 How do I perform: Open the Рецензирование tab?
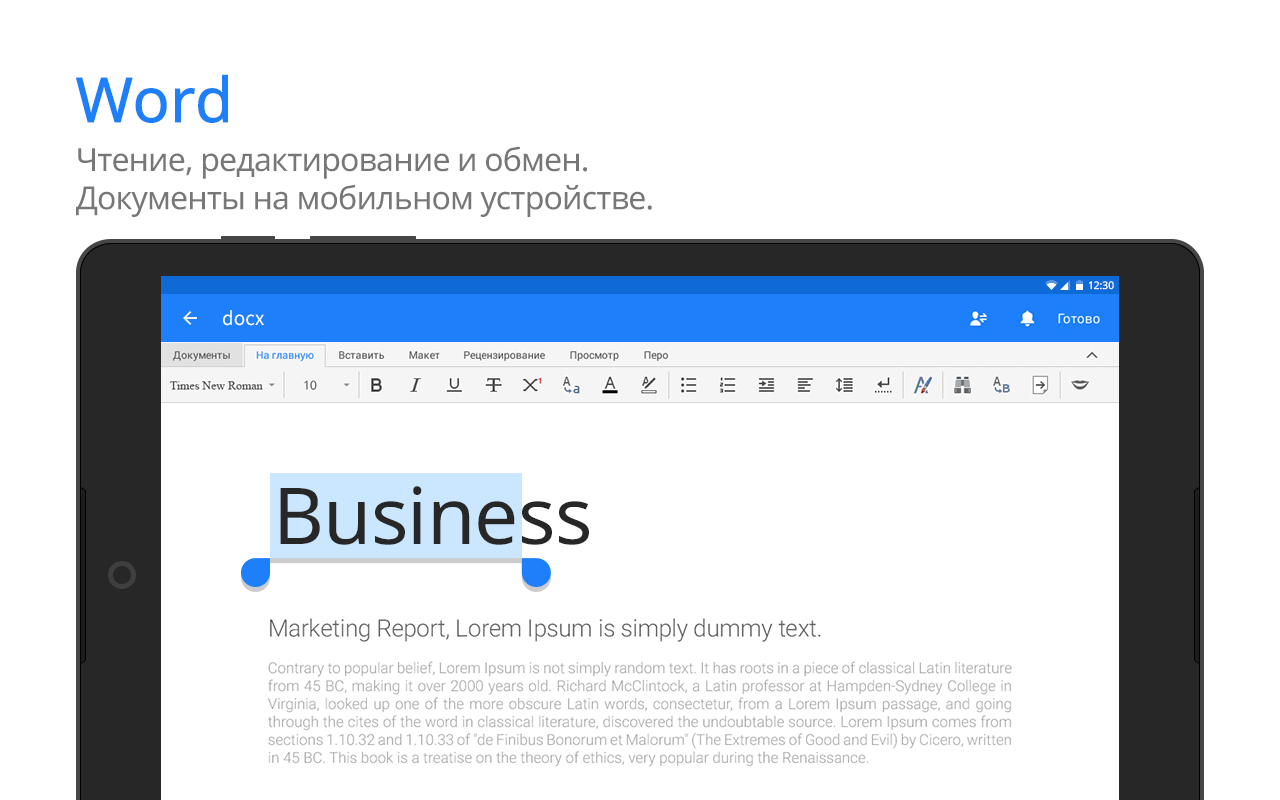pos(504,355)
